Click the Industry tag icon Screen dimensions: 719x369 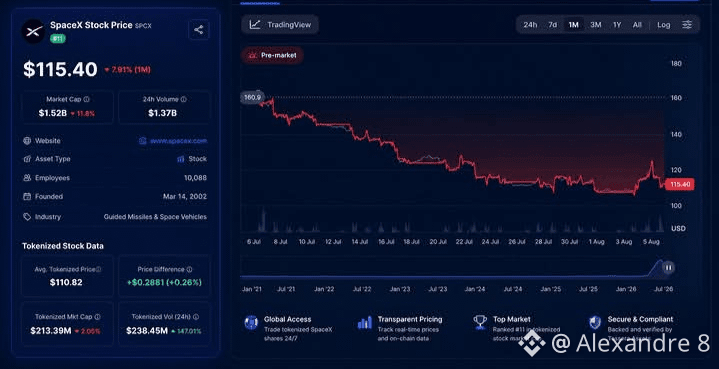click(x=27, y=217)
